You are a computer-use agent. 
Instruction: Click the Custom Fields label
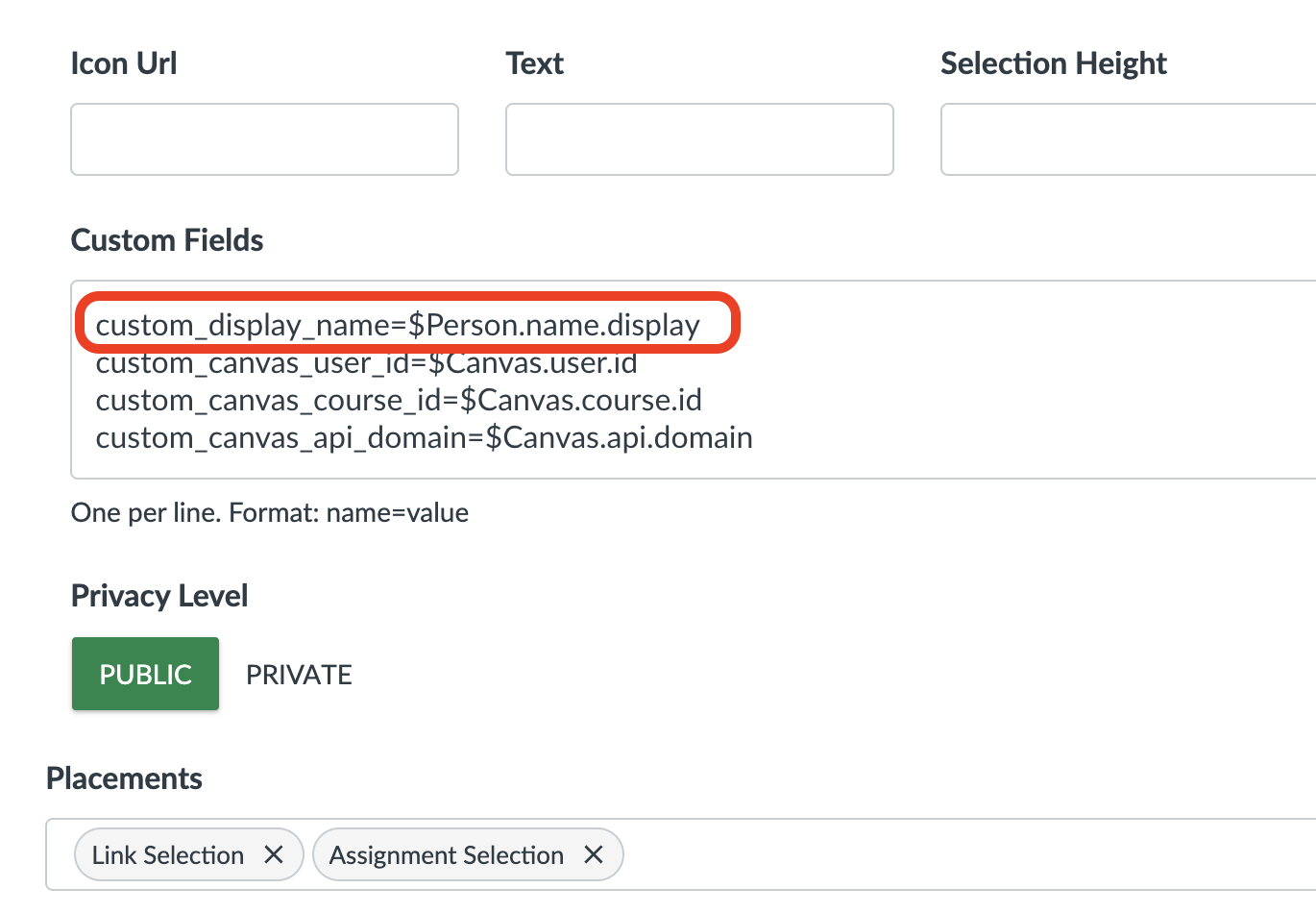(x=167, y=240)
